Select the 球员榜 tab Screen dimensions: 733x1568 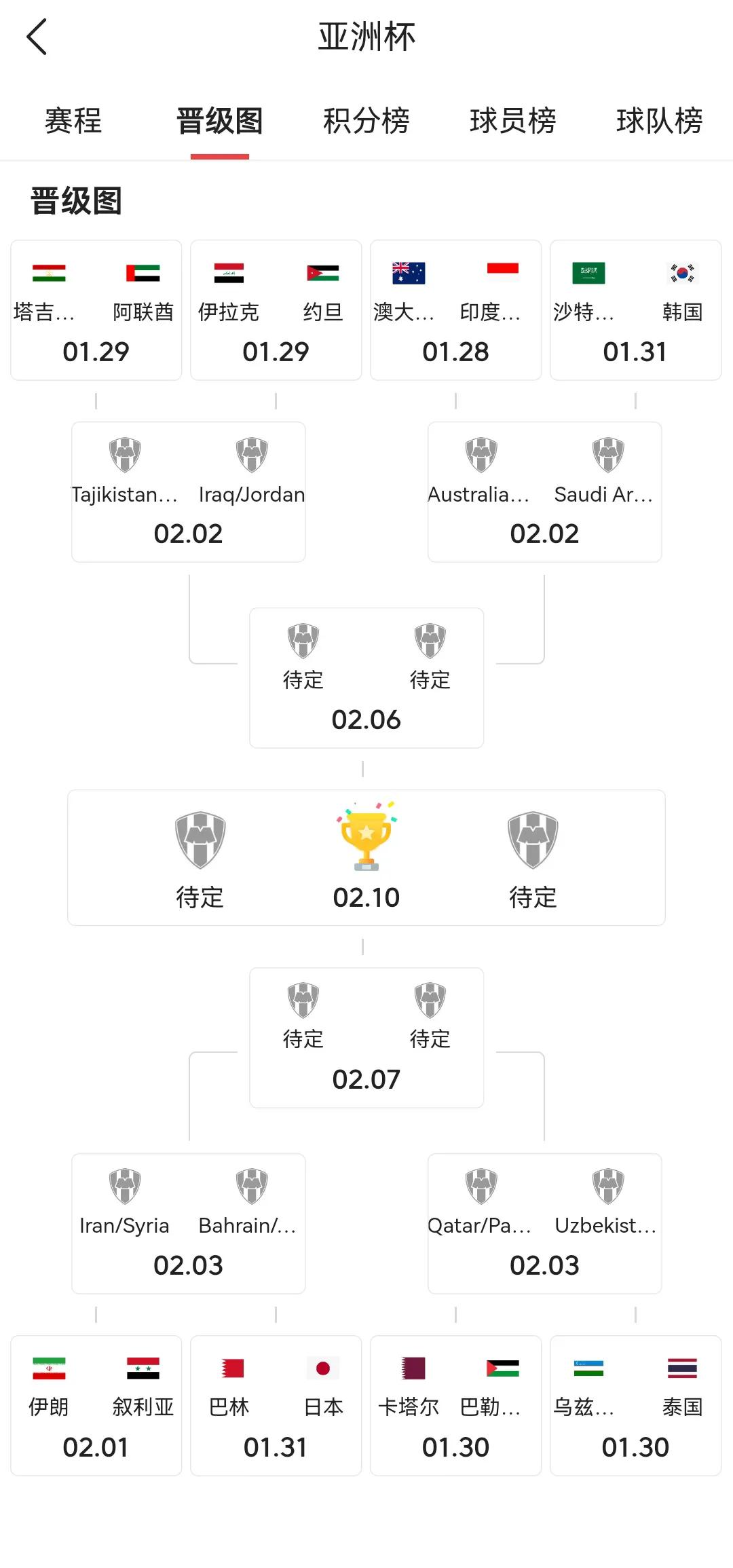(513, 121)
